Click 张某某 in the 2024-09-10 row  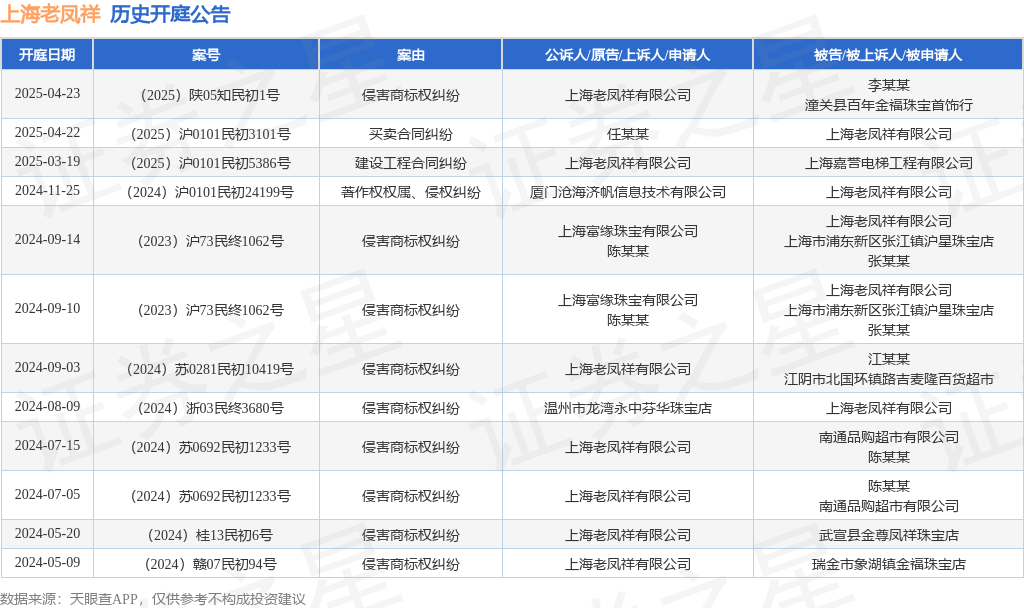pos(888,330)
